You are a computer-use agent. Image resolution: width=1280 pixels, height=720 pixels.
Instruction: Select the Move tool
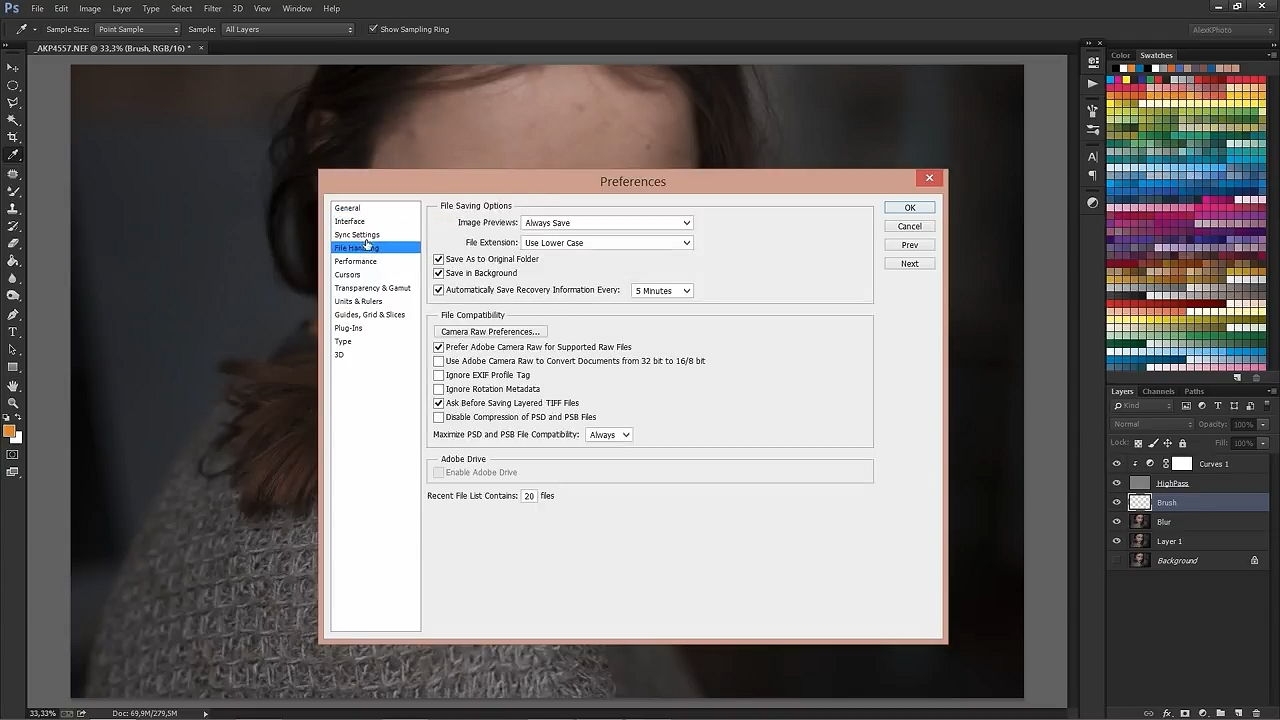click(13, 67)
